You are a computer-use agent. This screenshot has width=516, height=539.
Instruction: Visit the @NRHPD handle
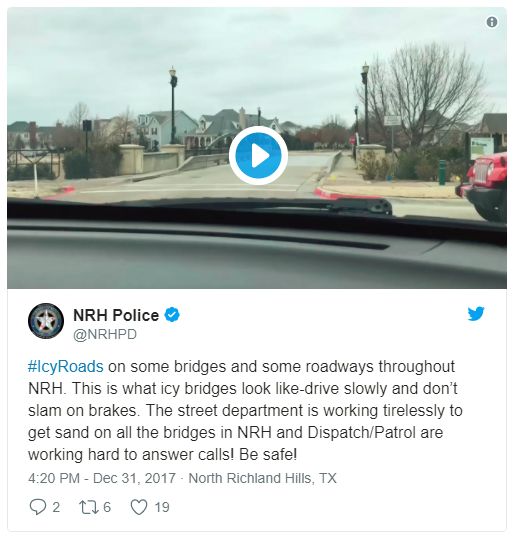(105, 334)
